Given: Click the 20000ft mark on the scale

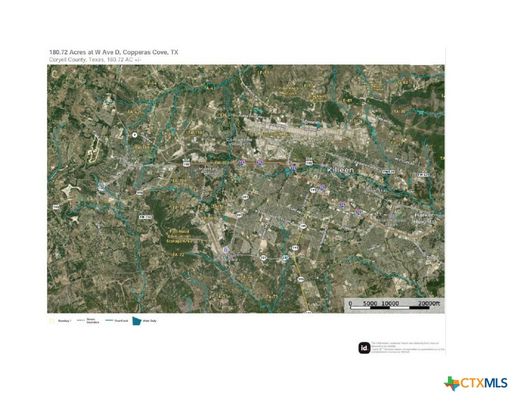Looking at the screenshot, I should pos(429,303).
